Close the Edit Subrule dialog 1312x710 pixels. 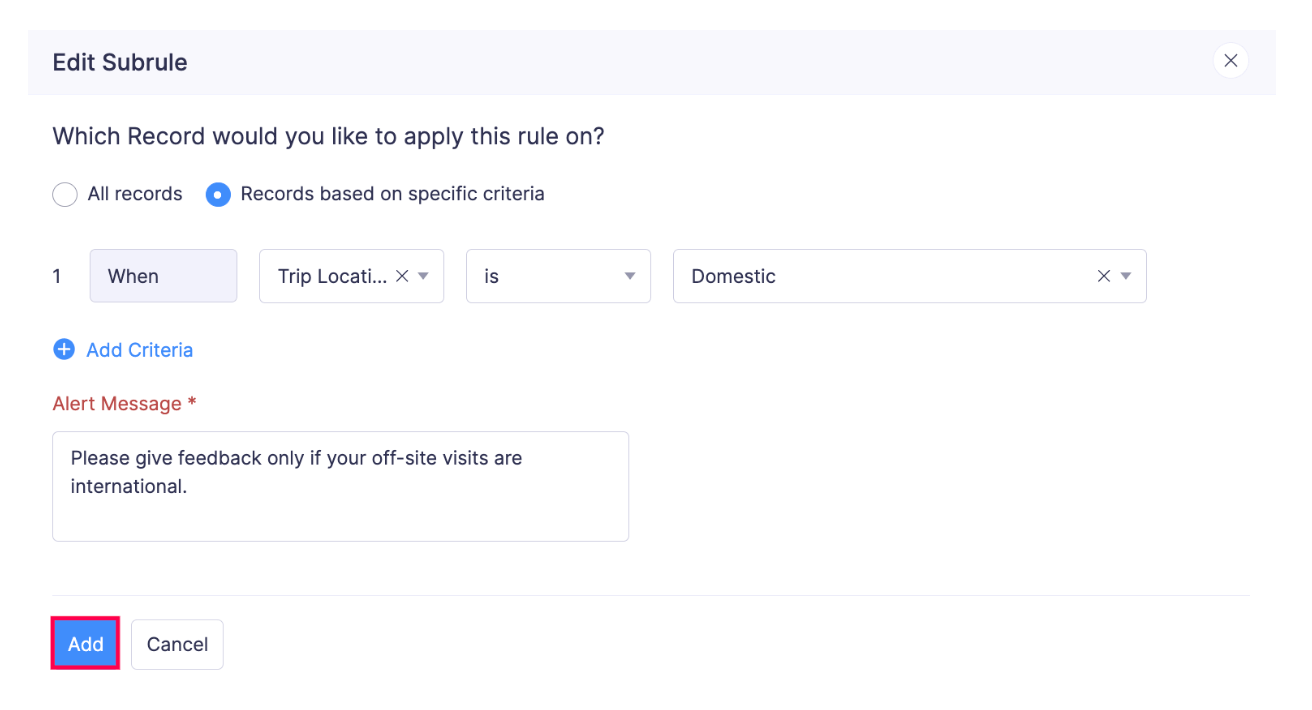pyautogui.click(x=1230, y=61)
